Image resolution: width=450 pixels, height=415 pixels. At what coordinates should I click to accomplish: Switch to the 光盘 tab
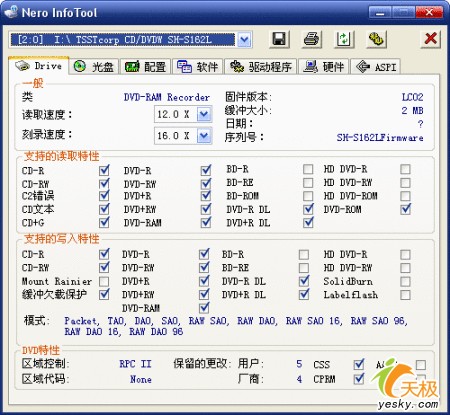pyautogui.click(x=94, y=67)
